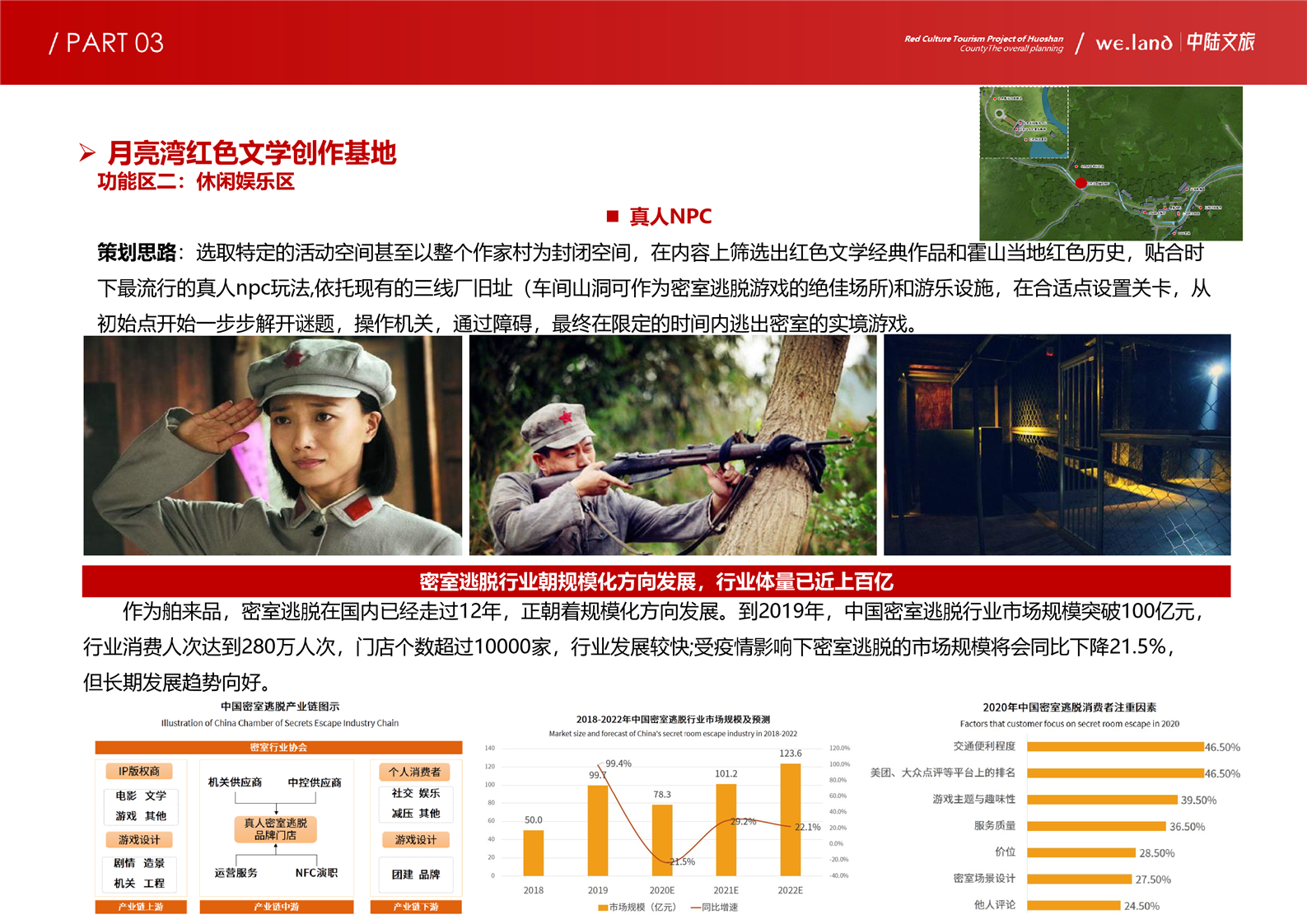Viewport: 1307px width, 924px height.
Task: Click the 2020E bar labeled 78.3
Action: coord(662,840)
